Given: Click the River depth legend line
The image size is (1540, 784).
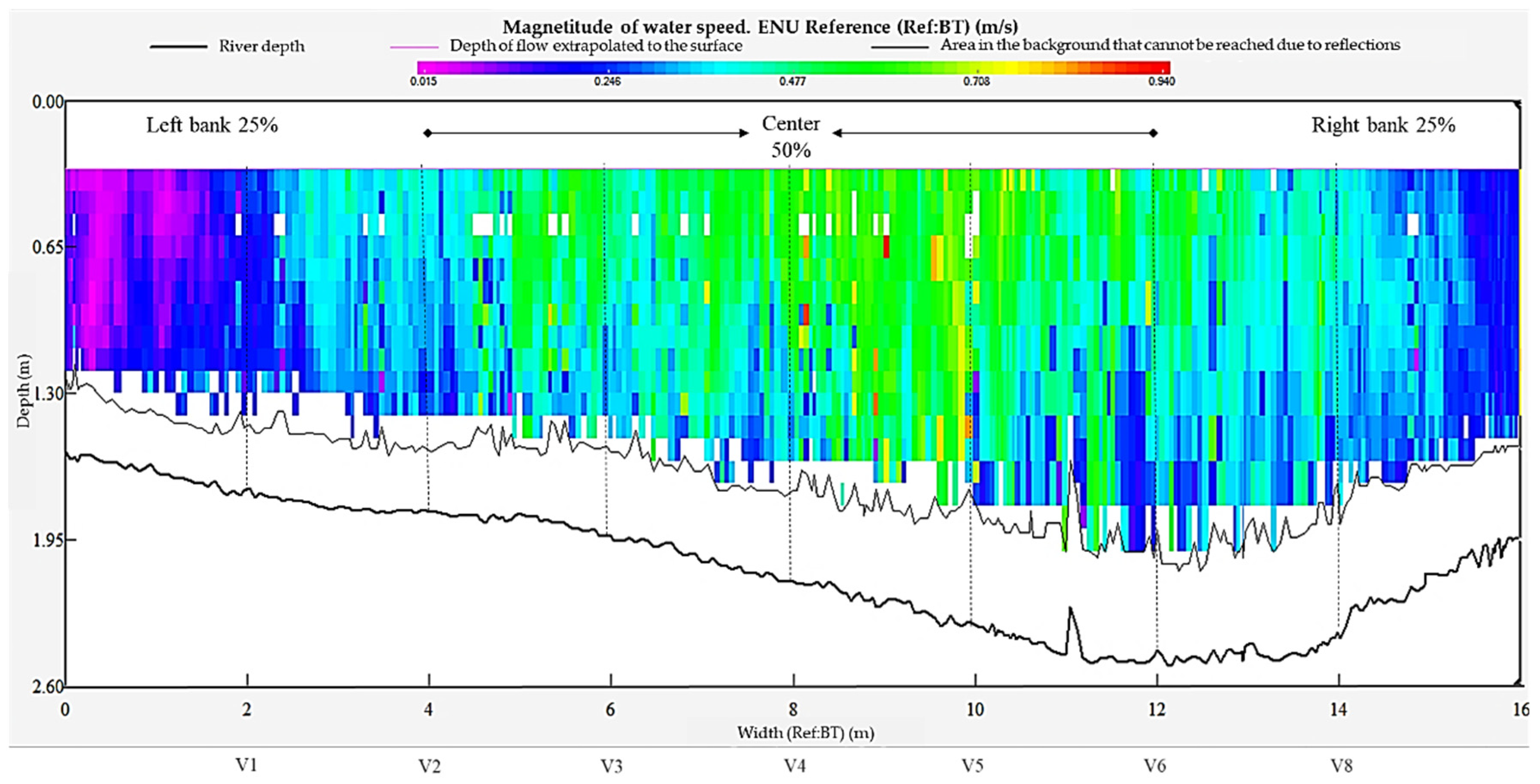Looking at the screenshot, I should pyautogui.click(x=178, y=47).
